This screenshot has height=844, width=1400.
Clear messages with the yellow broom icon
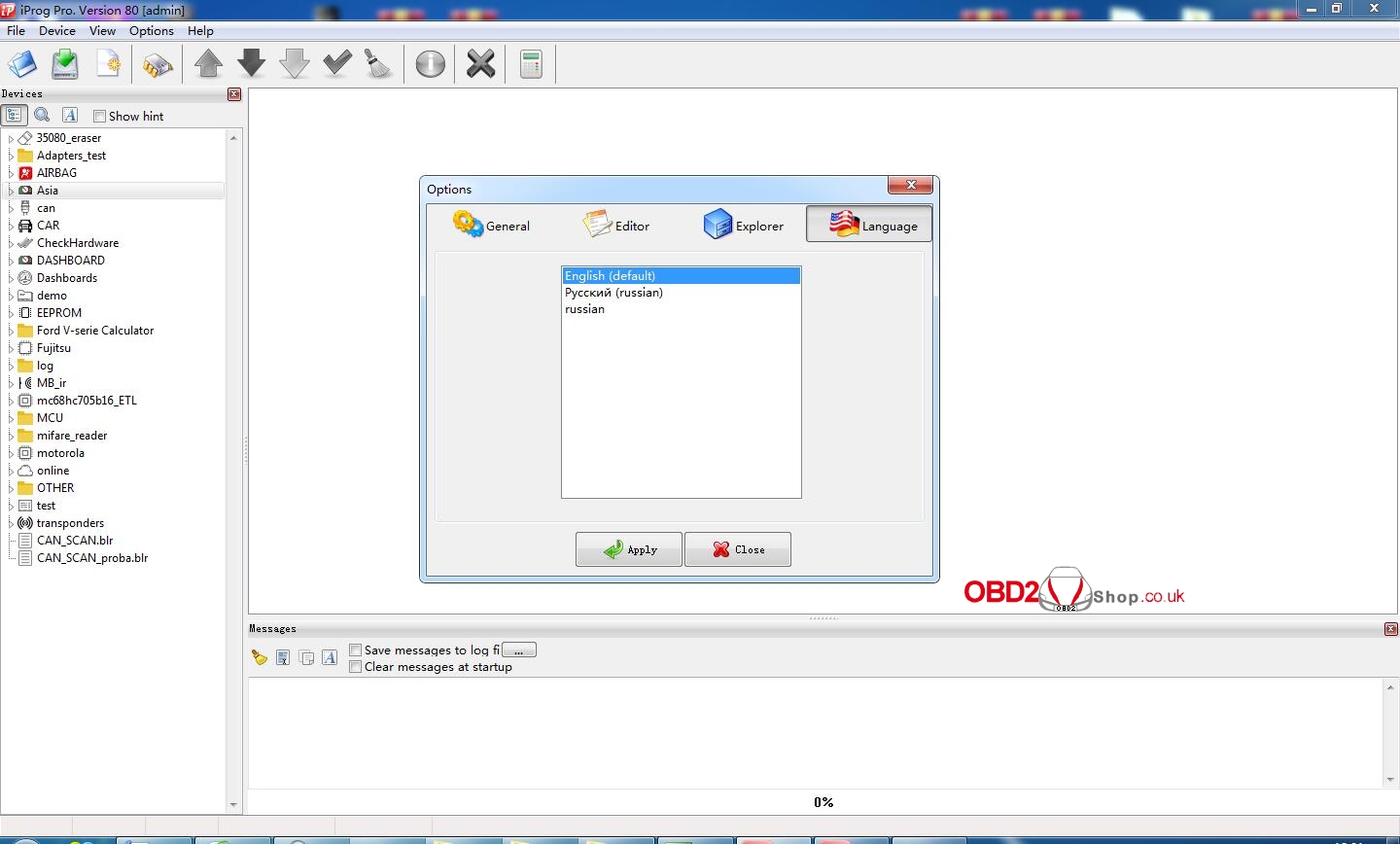(259, 657)
